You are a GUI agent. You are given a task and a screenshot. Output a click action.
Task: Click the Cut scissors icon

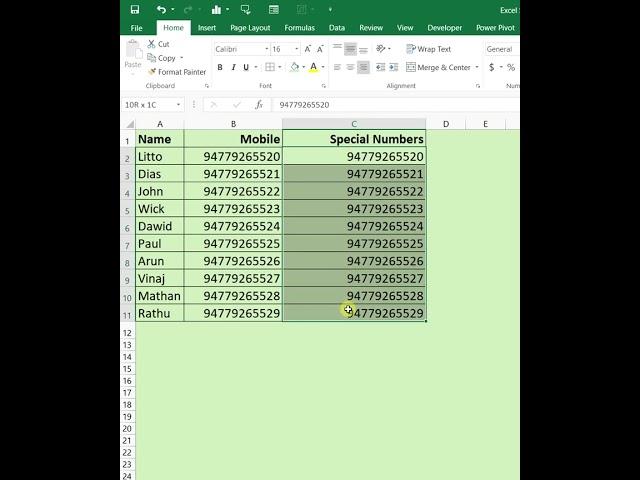click(152, 44)
